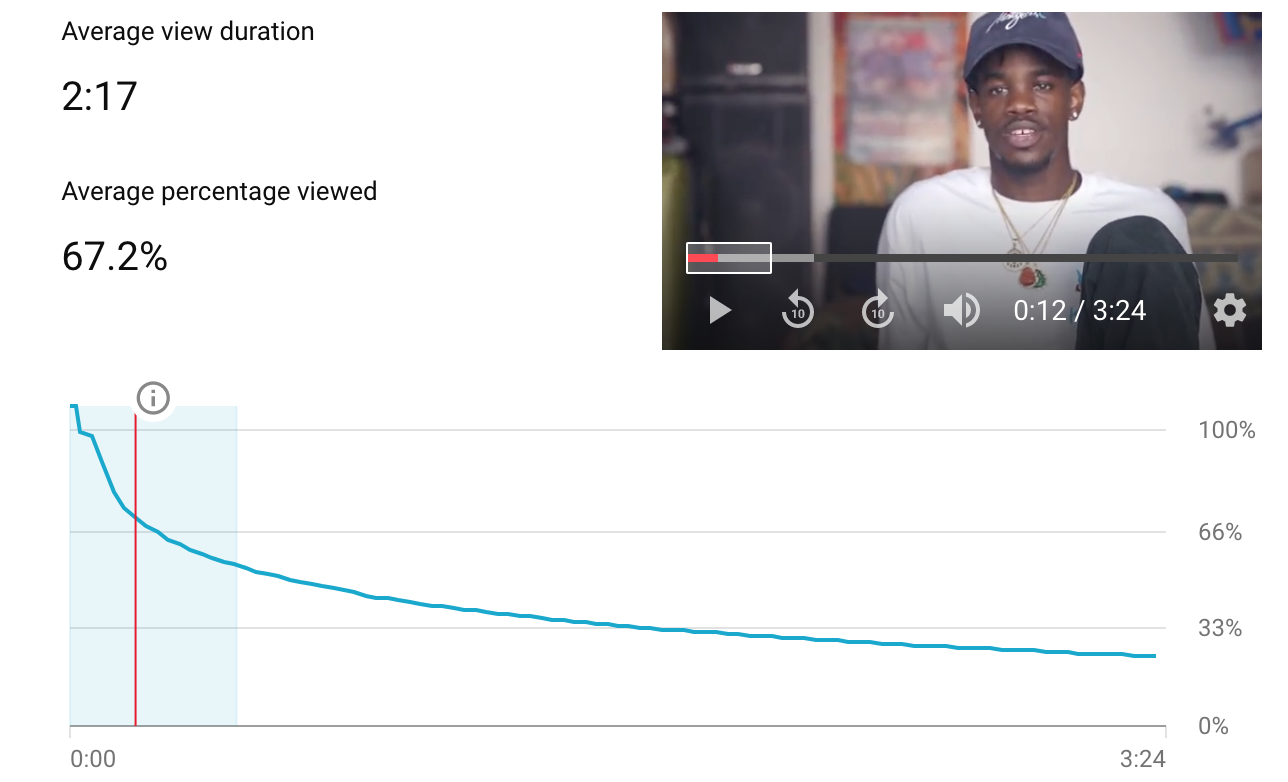Skip forward 10 seconds

[x=878, y=310]
